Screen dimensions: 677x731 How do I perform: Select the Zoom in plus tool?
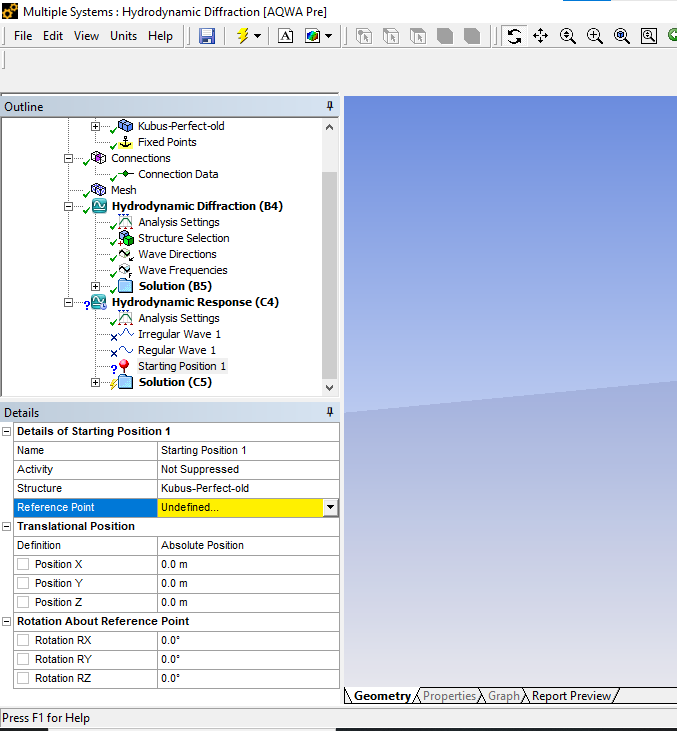click(594, 36)
